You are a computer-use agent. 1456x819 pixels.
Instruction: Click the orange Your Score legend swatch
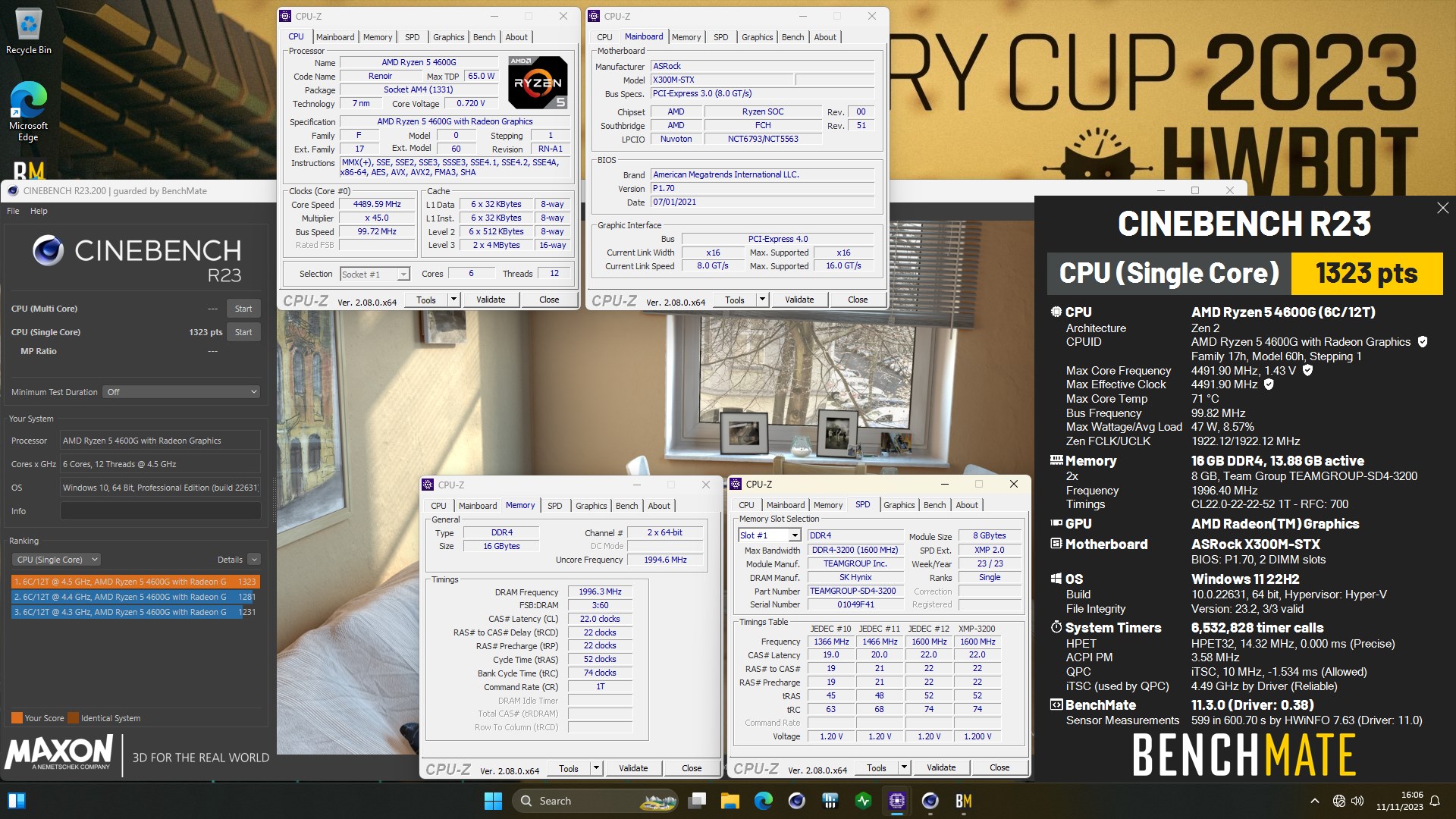[17, 718]
